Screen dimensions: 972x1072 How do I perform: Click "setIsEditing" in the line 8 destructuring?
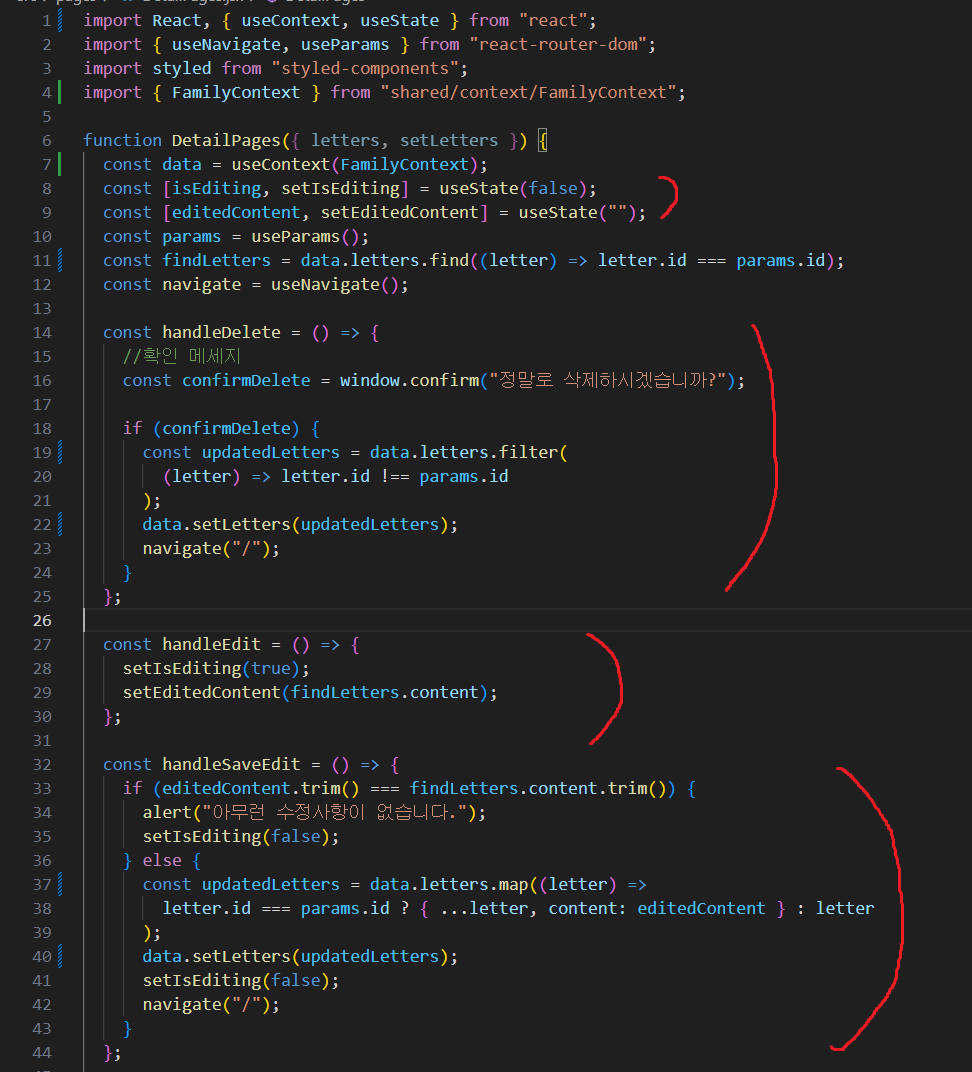(340, 188)
